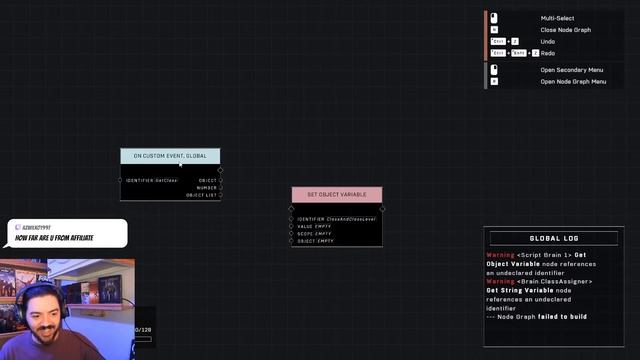Click the Identifier value field on On Custom Event node
The image size is (640, 360).
coord(167,180)
